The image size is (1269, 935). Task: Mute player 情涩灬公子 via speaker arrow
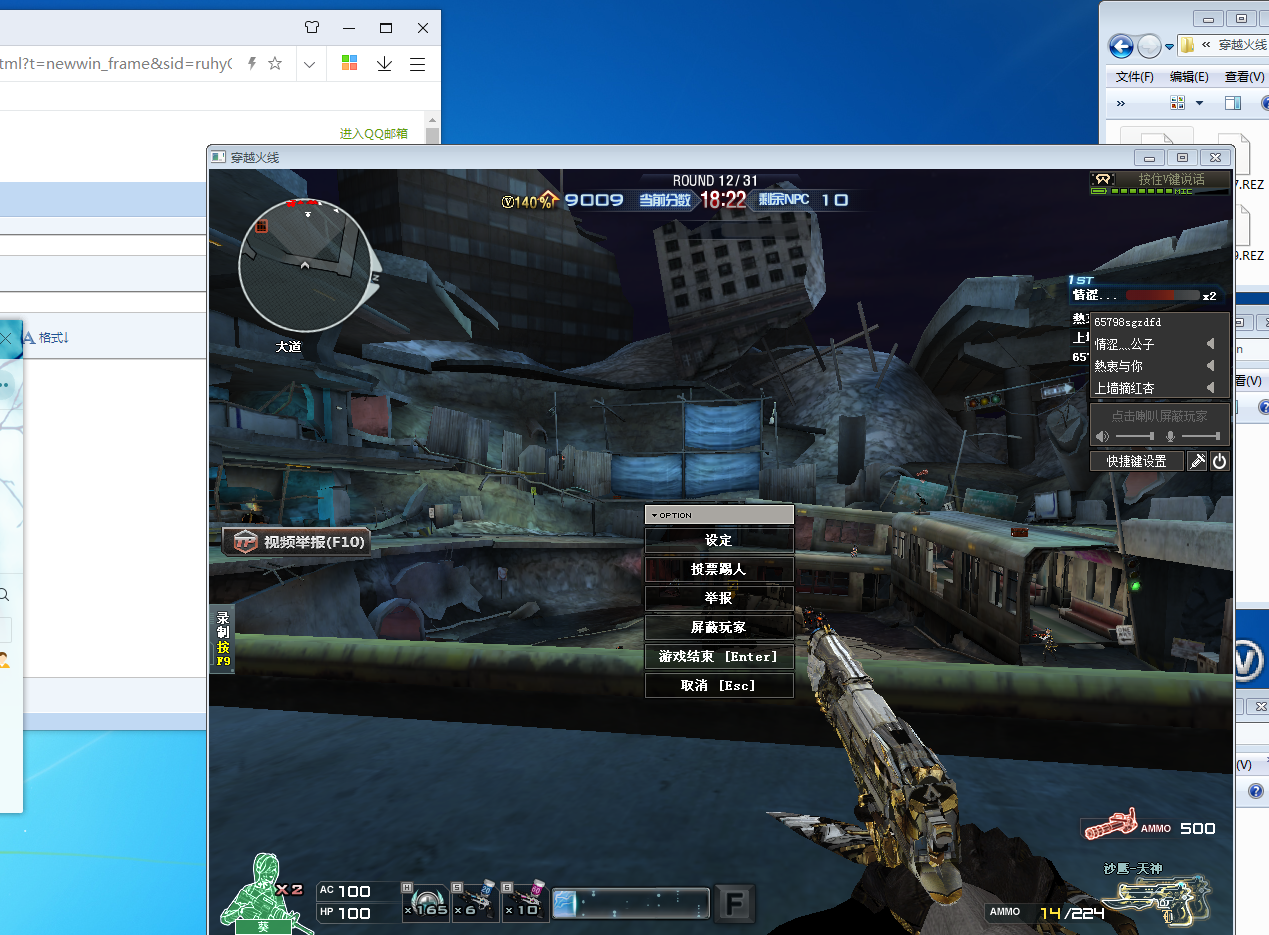click(x=1210, y=344)
